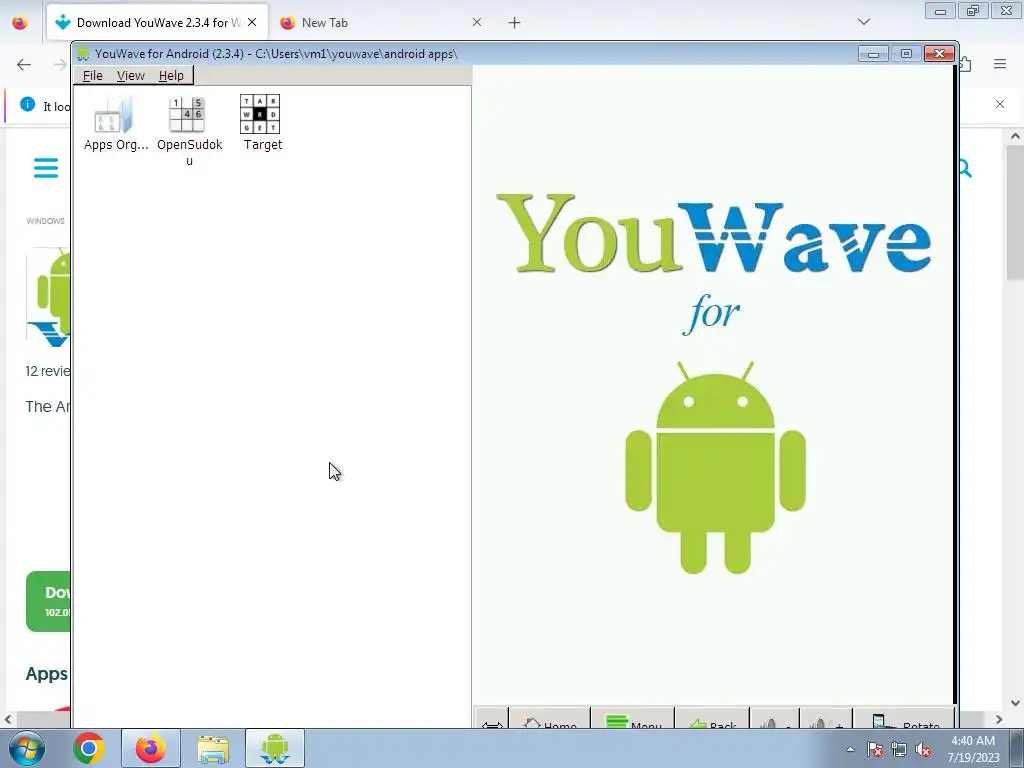Click the network tray icon

tap(899, 749)
